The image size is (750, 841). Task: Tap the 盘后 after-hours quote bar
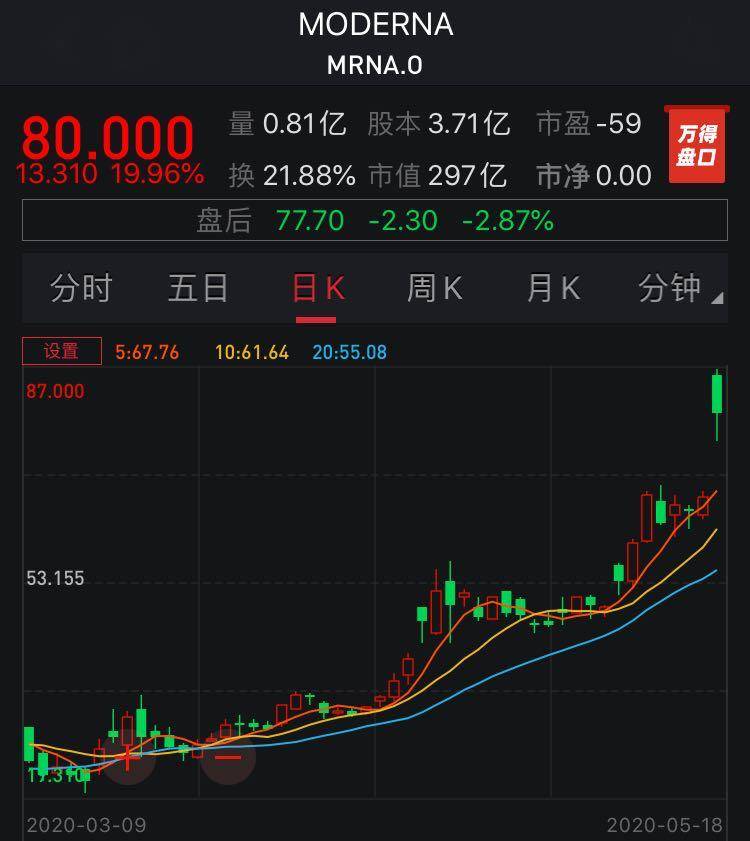point(374,220)
